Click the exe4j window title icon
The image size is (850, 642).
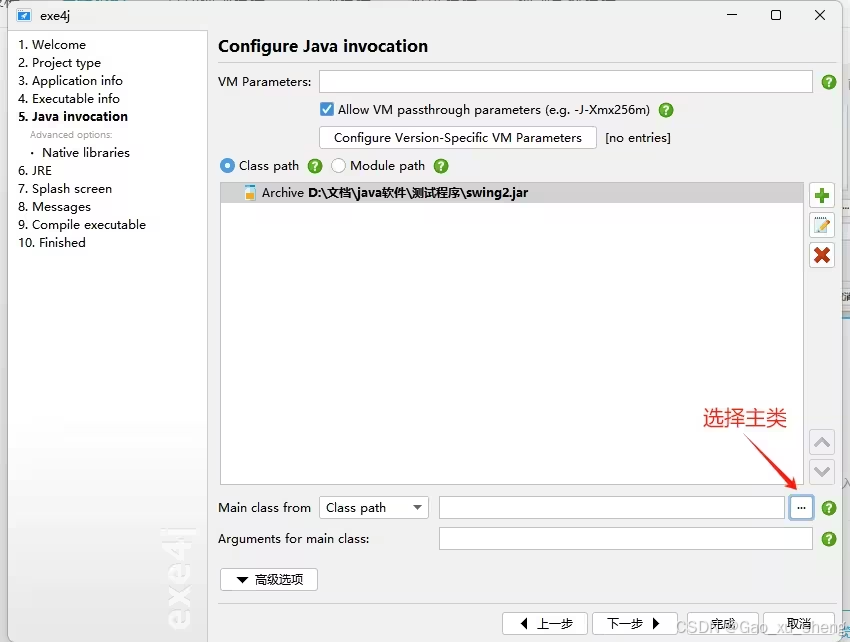pos(24,15)
